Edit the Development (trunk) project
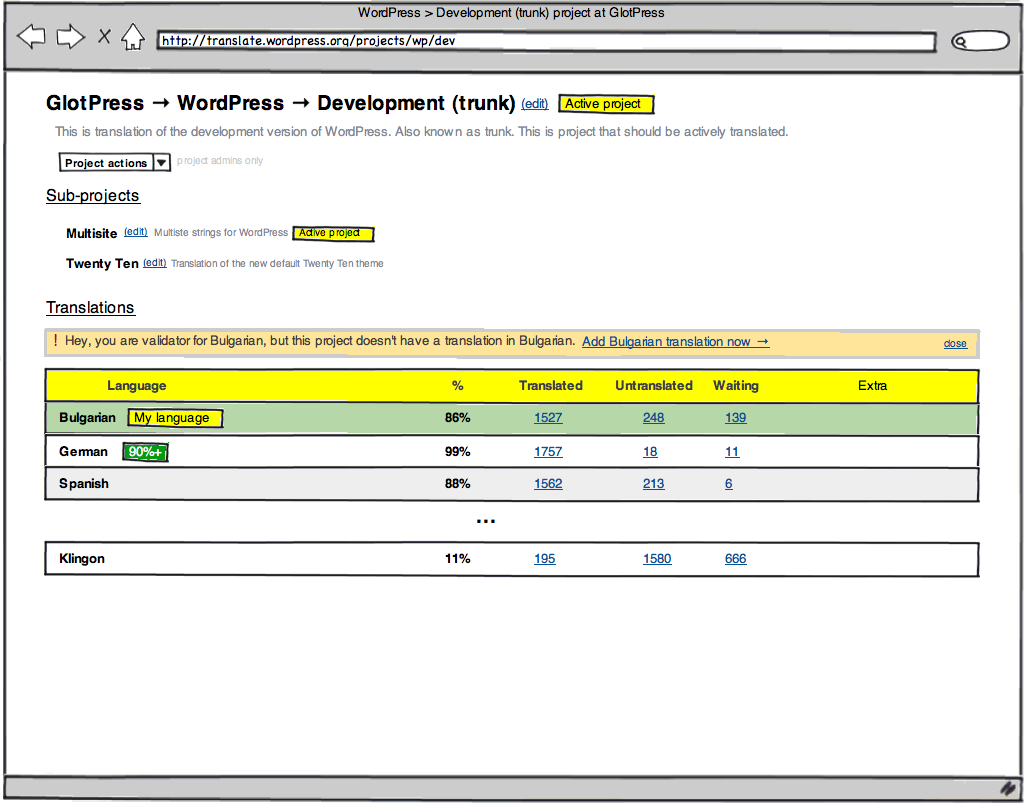Viewport: 1024px width, 803px height. point(535,104)
